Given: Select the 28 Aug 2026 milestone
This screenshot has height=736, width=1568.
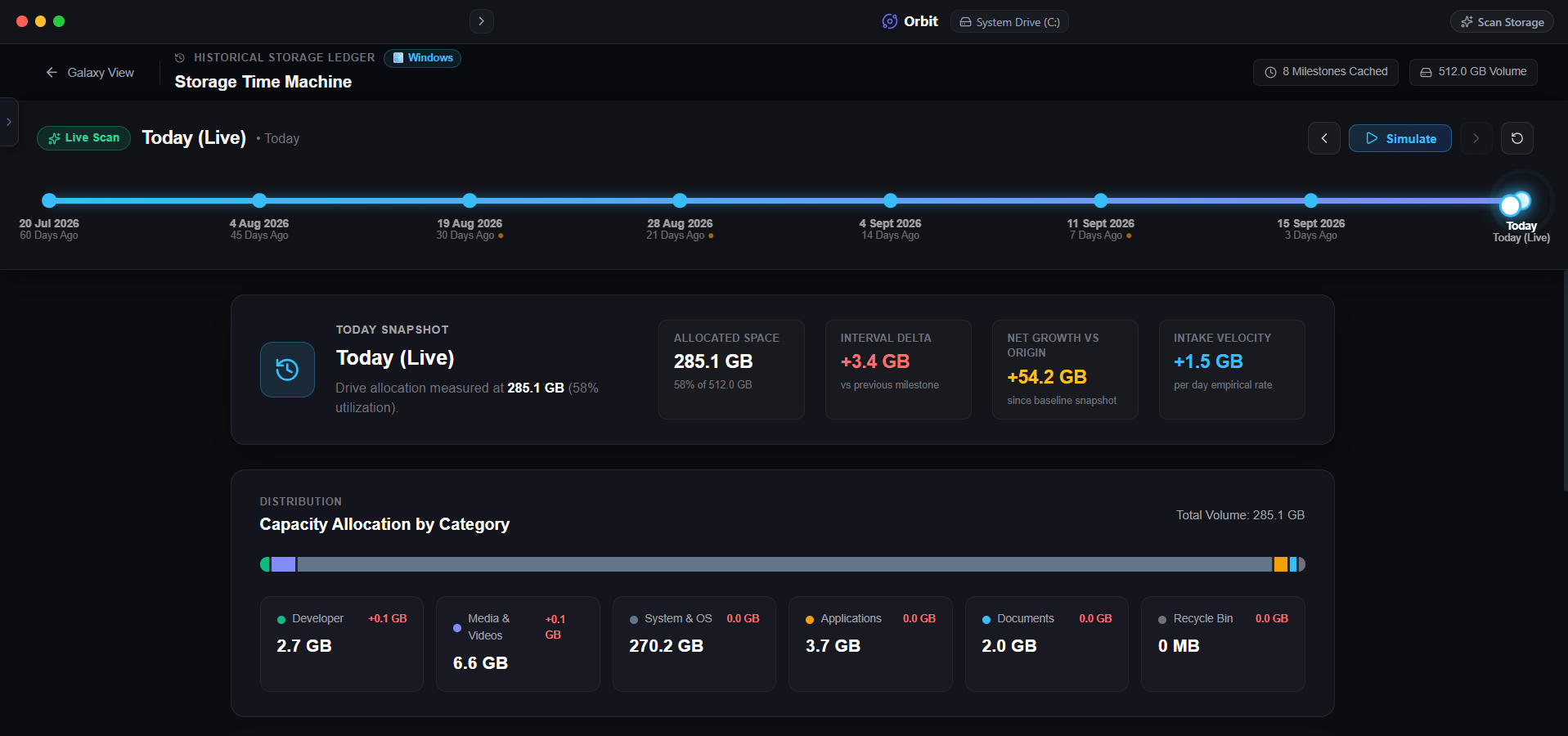Looking at the screenshot, I should click(680, 200).
